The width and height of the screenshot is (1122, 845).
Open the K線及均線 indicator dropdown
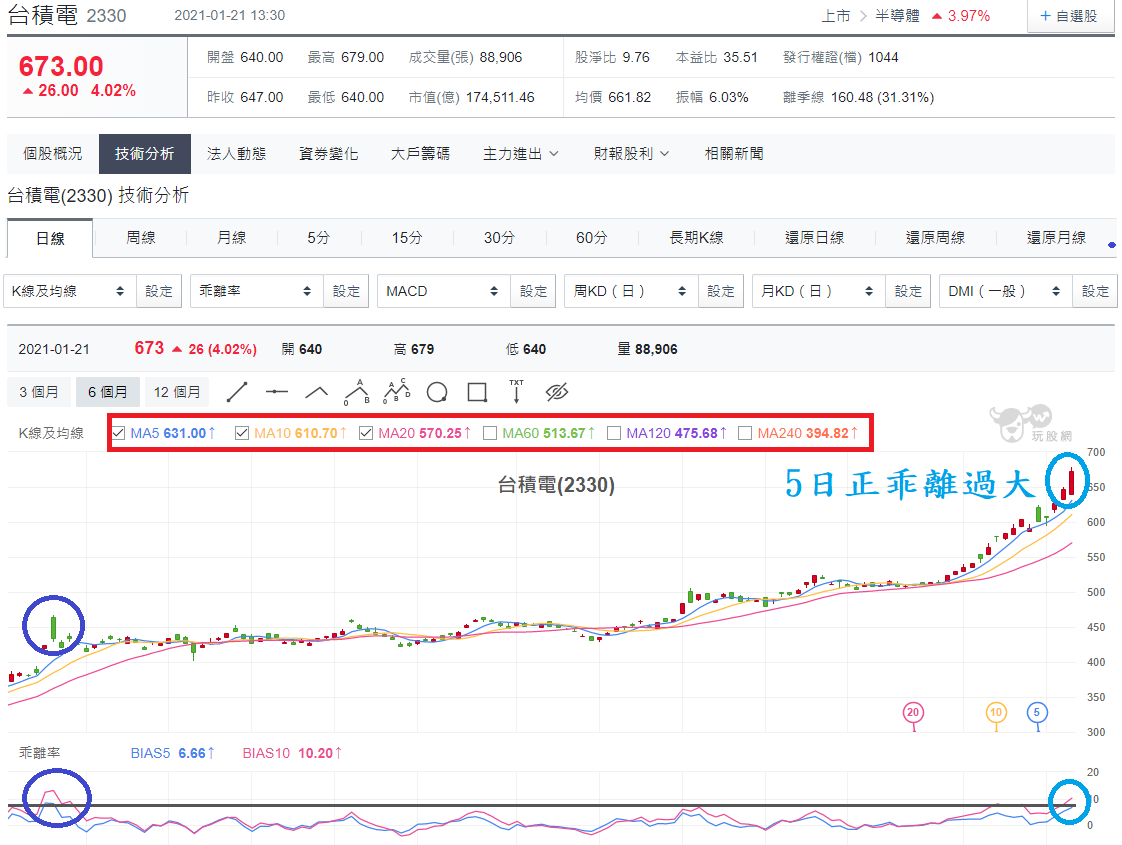(x=70, y=291)
